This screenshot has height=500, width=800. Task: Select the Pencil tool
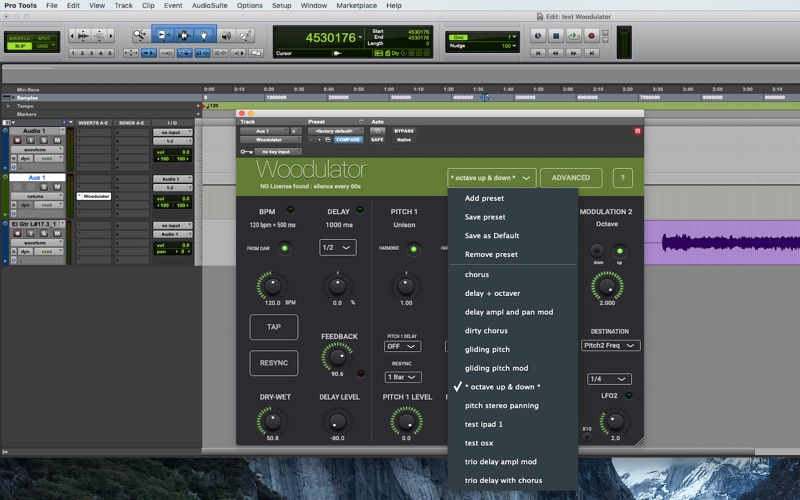tap(245, 35)
